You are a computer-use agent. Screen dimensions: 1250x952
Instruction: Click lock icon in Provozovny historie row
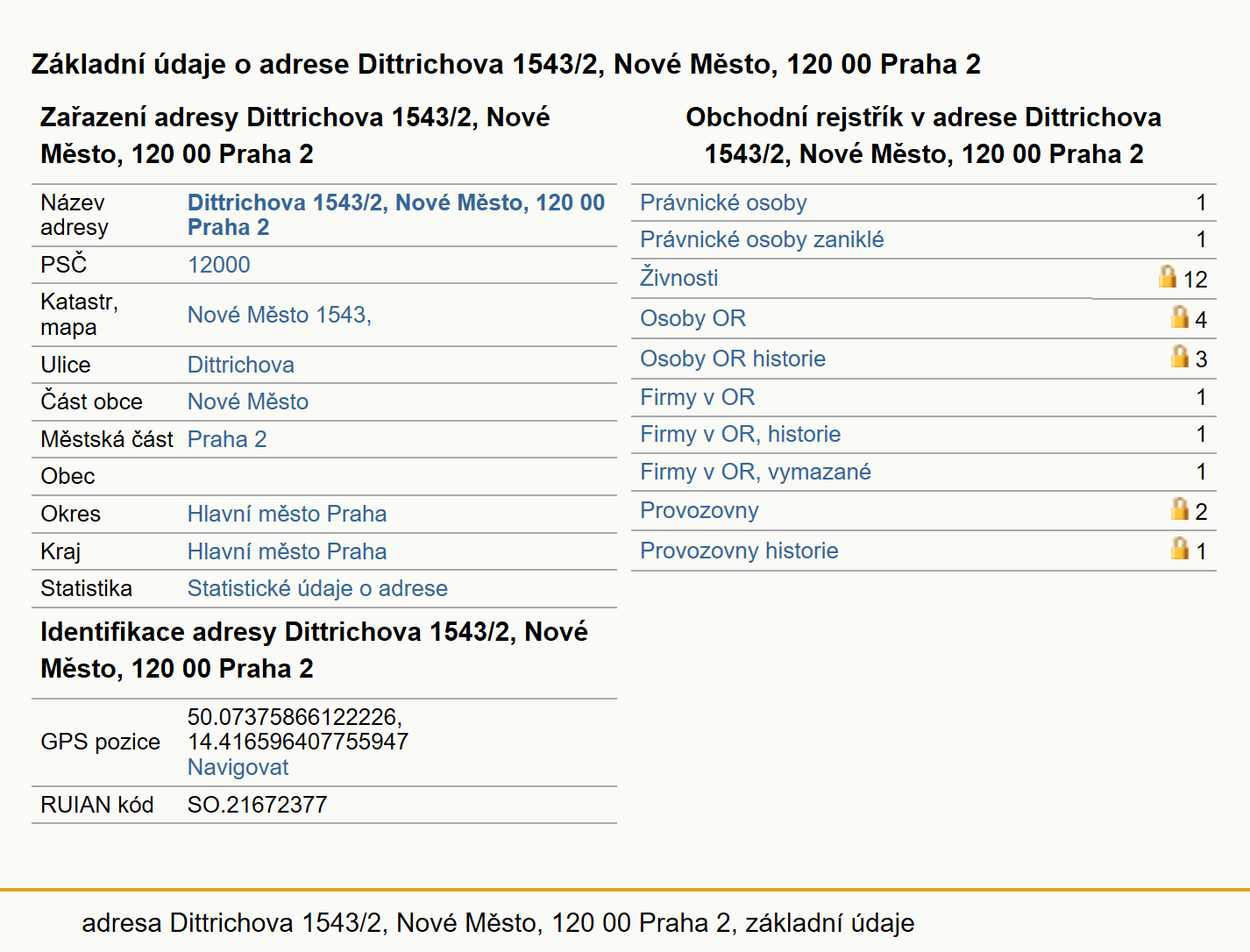1180,548
